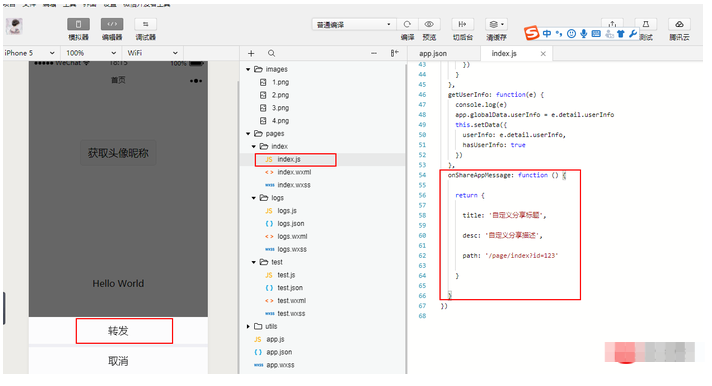
Task: Click the simulator three-dots menu icon
Action: 196,81
